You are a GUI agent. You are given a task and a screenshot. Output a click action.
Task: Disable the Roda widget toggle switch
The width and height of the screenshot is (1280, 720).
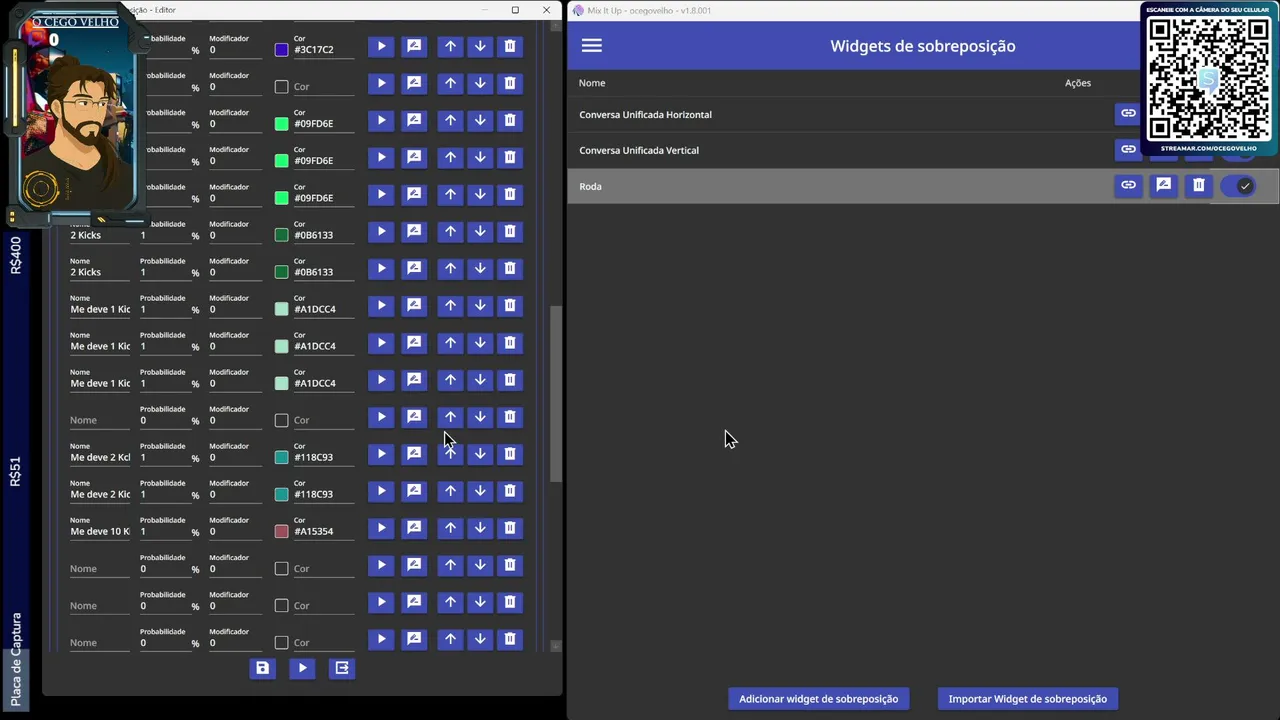[x=1239, y=186]
